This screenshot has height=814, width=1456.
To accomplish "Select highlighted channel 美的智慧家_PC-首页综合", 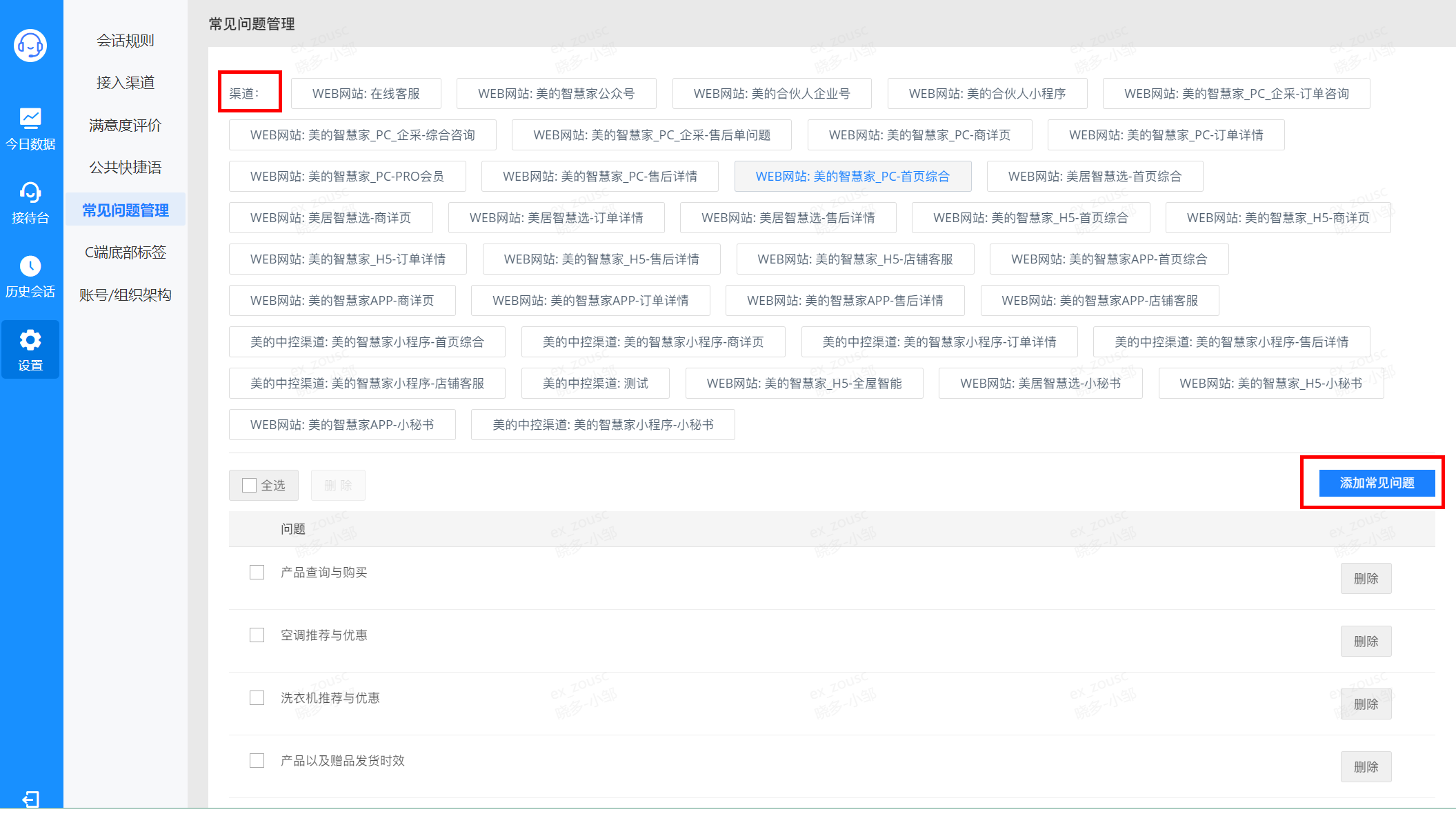I will click(x=853, y=177).
